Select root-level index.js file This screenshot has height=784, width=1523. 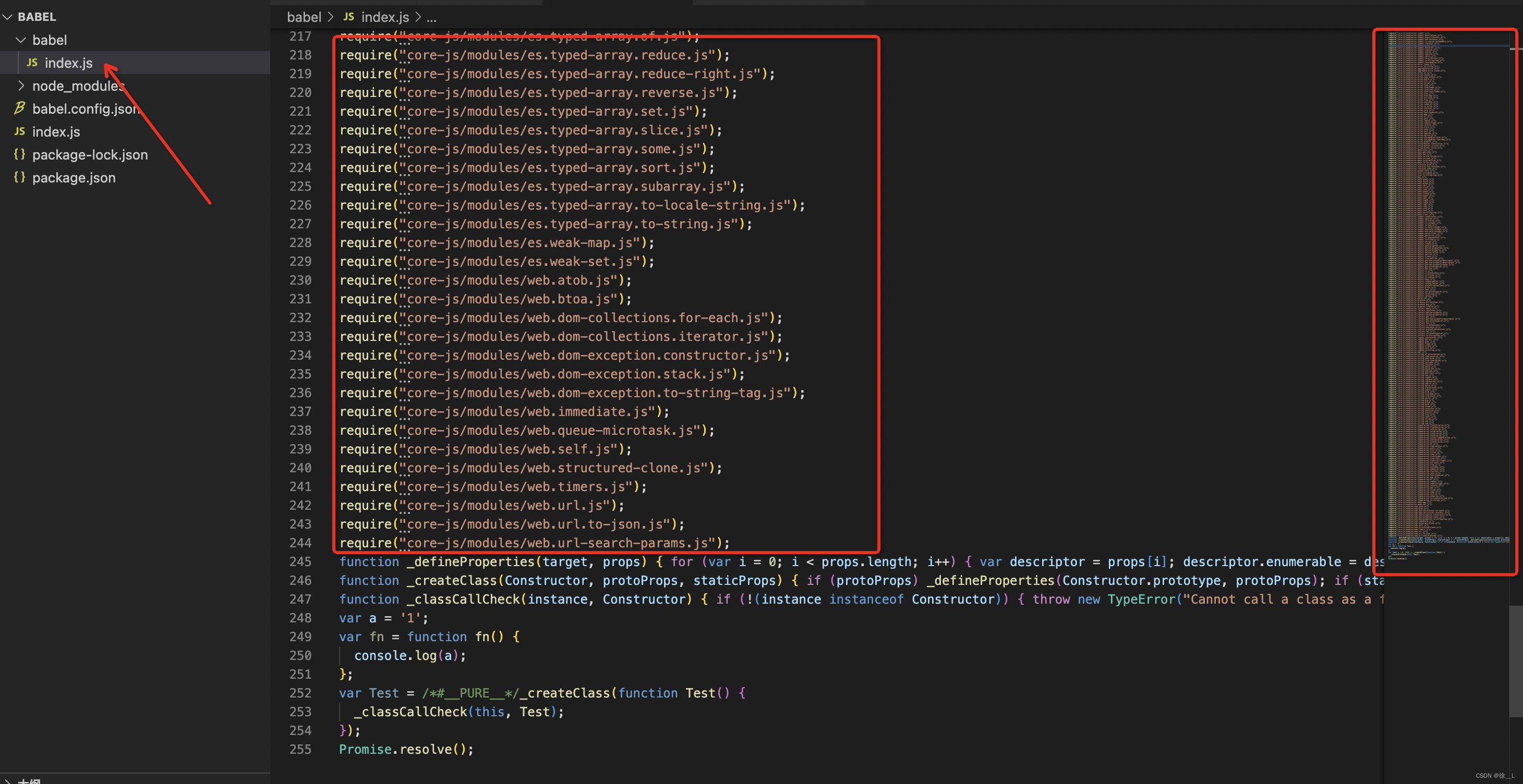[56, 132]
